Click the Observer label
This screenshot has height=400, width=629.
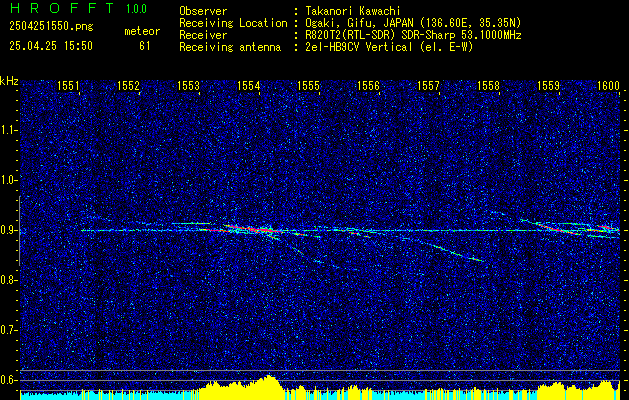coord(203,11)
